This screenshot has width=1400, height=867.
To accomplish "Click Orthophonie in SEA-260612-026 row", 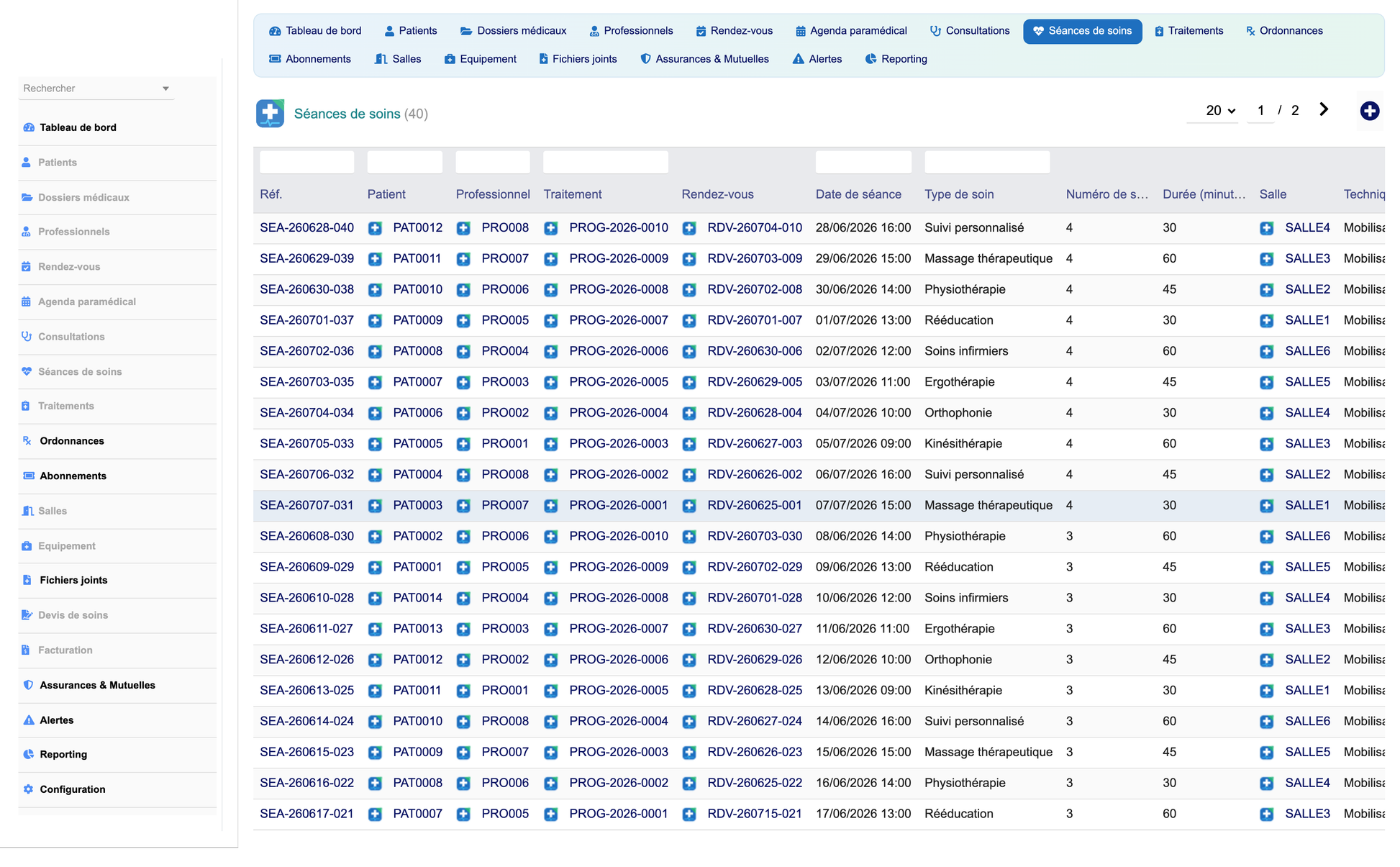I will (x=958, y=660).
